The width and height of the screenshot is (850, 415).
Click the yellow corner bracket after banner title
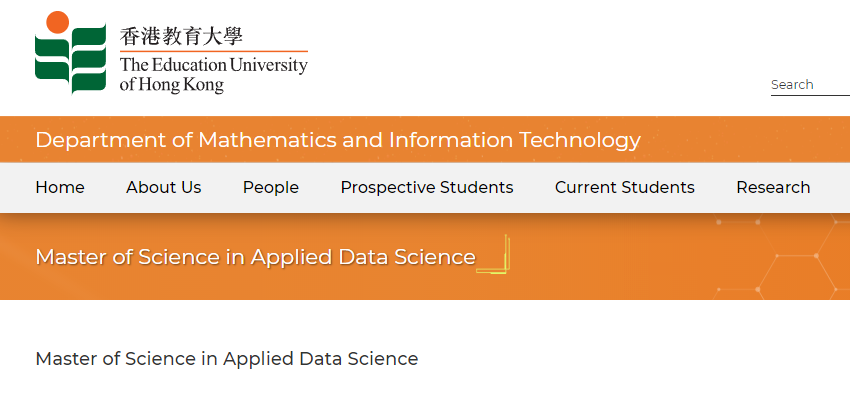click(496, 257)
